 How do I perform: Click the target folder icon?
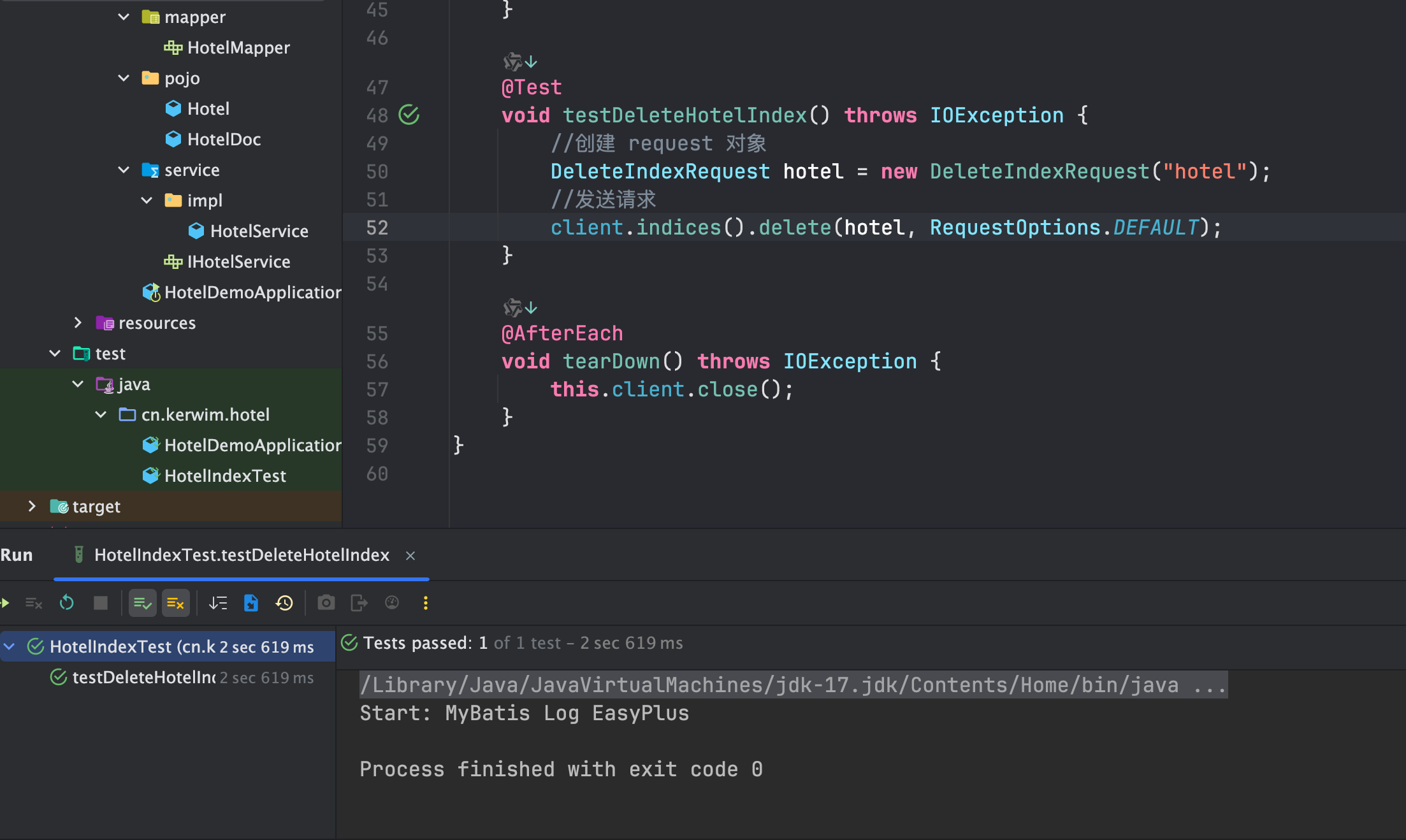point(59,507)
